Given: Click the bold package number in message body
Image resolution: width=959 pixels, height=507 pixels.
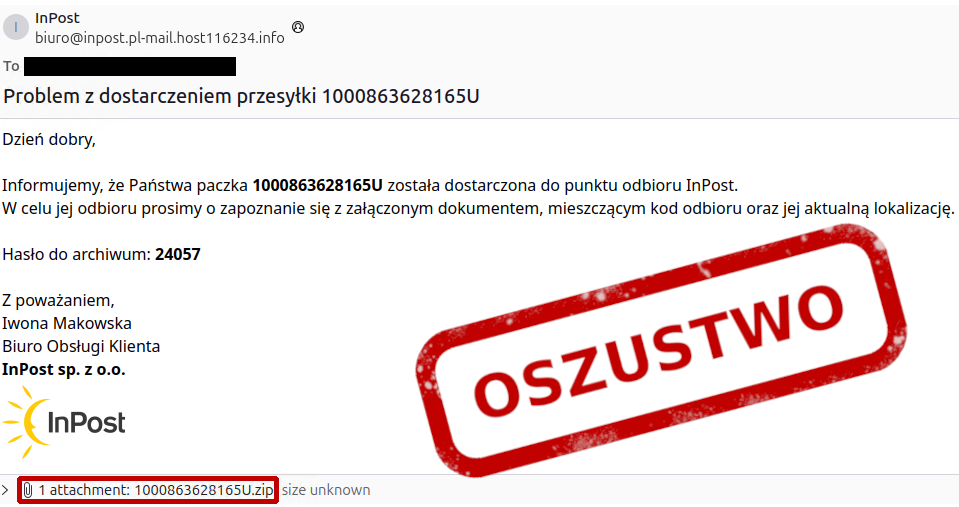Looking at the screenshot, I should [317, 185].
